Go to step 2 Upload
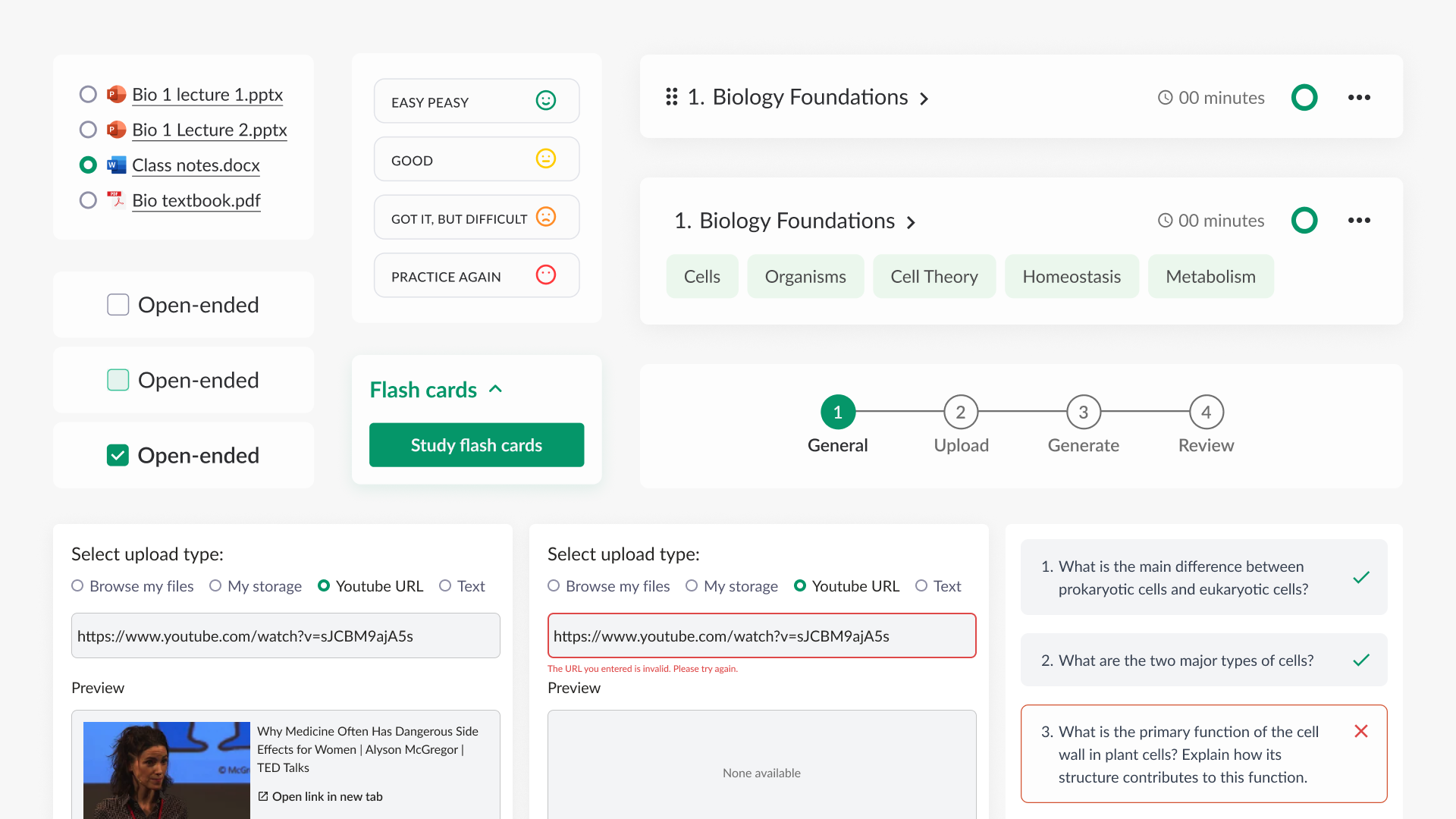The image size is (1456, 819). coord(960,413)
